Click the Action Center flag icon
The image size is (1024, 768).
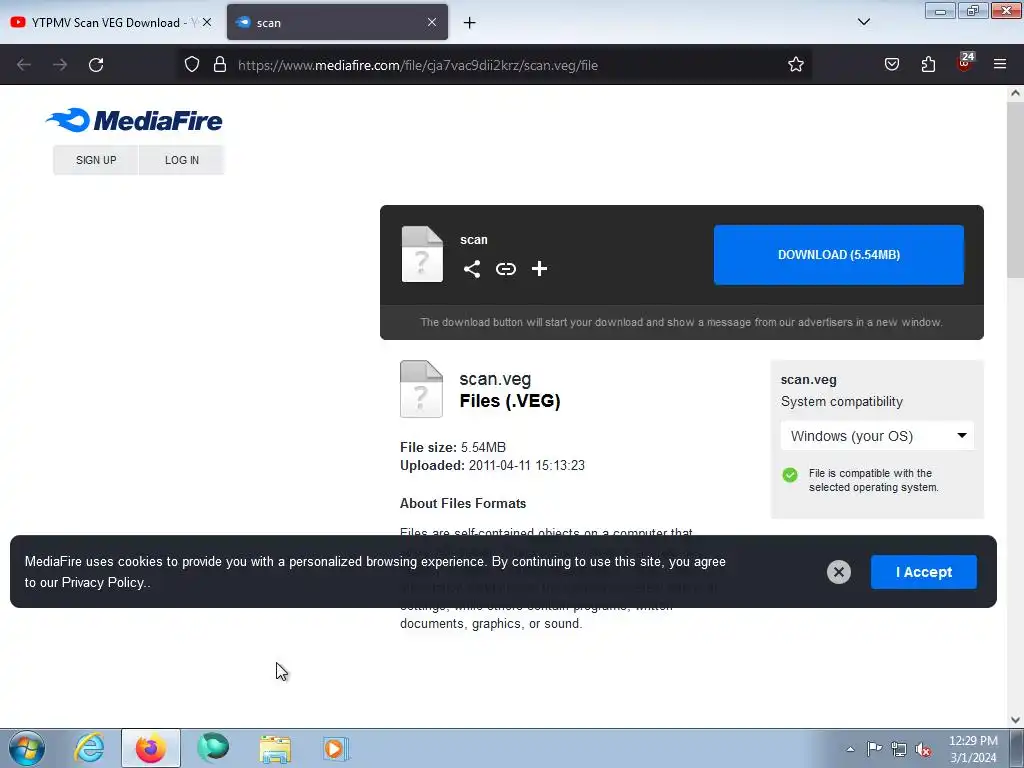[874, 749]
